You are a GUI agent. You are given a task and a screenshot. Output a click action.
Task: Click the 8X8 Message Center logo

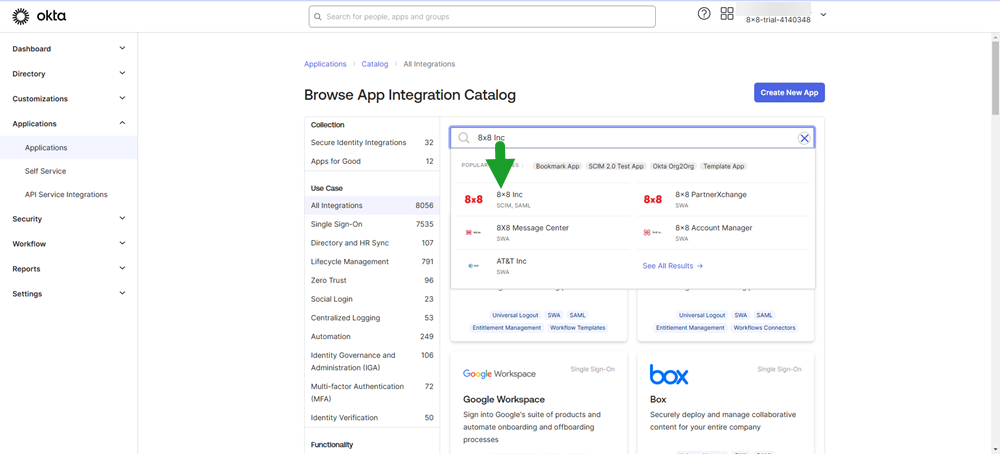473,233
